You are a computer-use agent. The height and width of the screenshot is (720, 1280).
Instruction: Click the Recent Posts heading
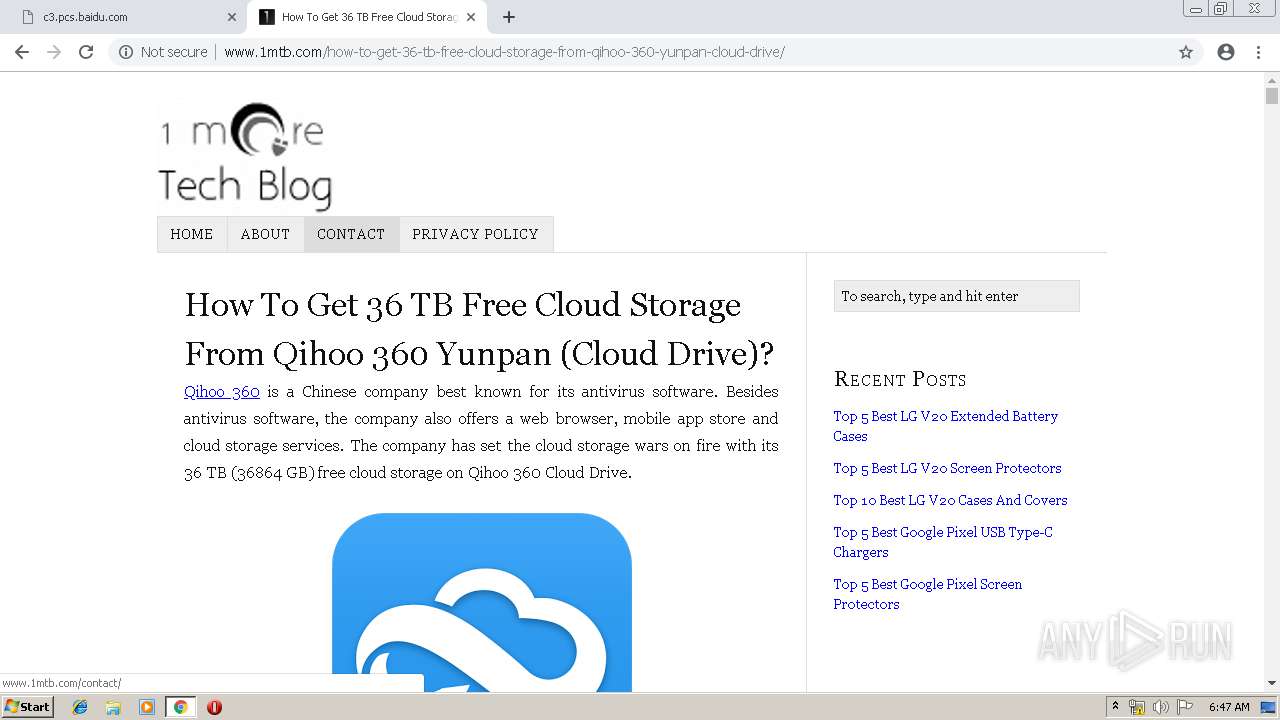click(x=900, y=379)
